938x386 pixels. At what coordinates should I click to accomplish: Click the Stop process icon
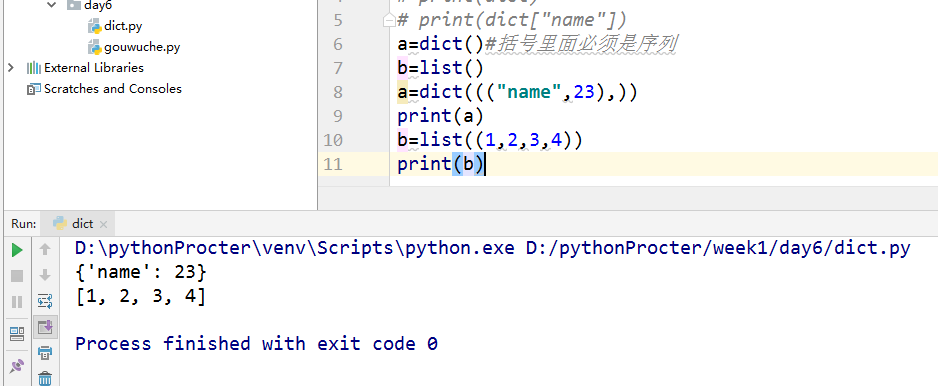[17, 276]
